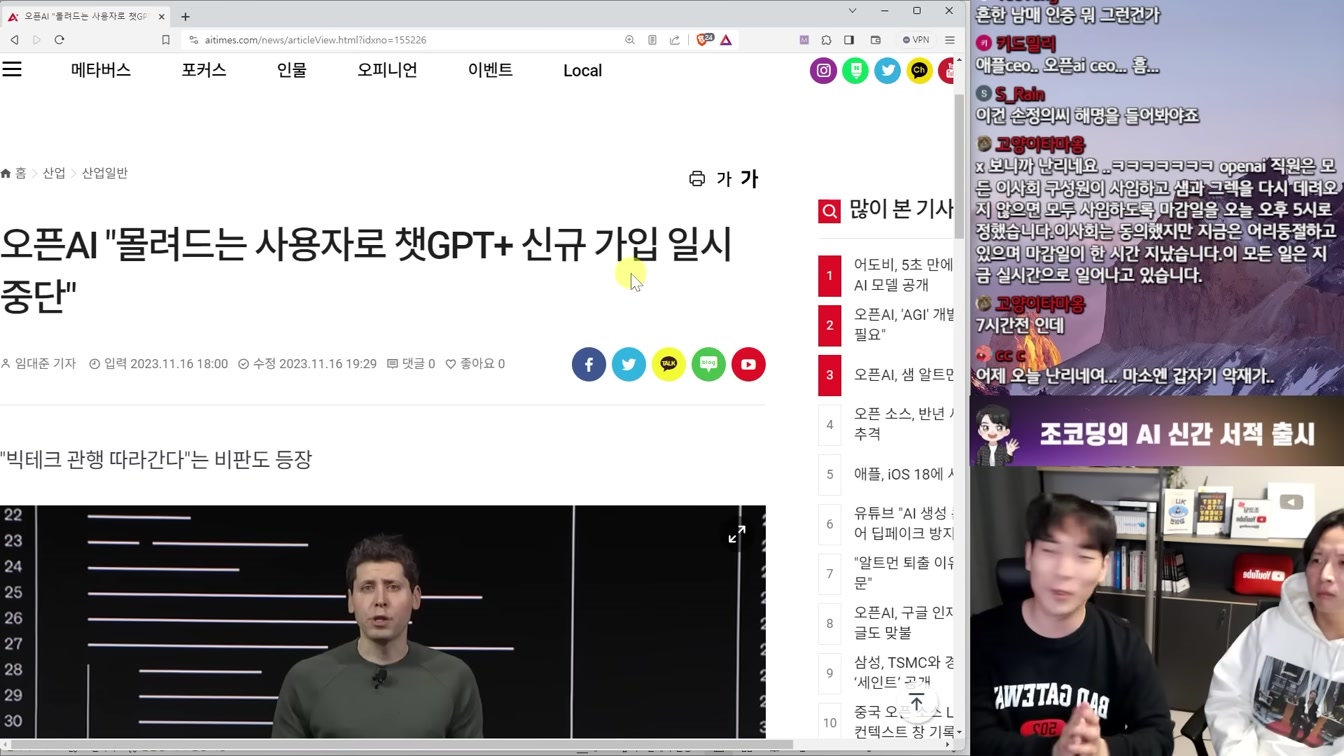The width and height of the screenshot is (1344, 756).
Task: Click the address bar URL field
Action: [400, 40]
